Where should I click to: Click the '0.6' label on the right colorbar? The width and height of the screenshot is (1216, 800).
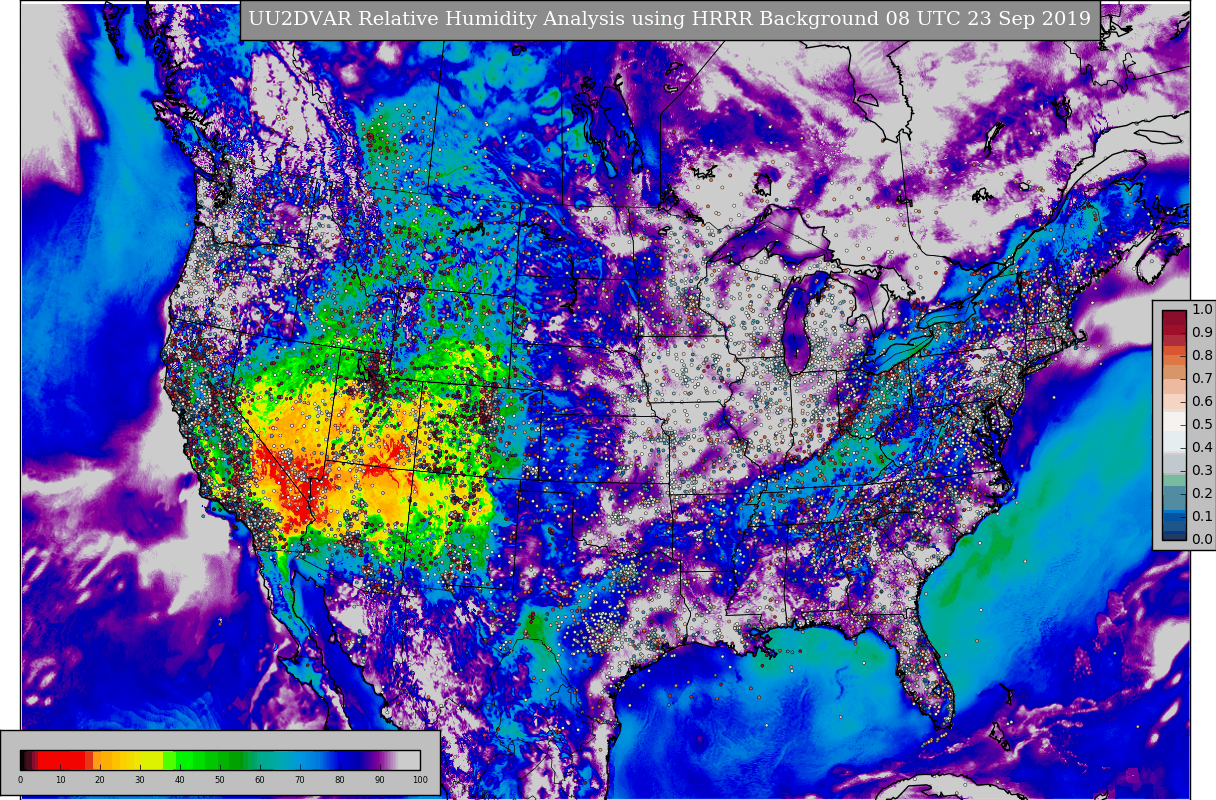[x=1202, y=402]
